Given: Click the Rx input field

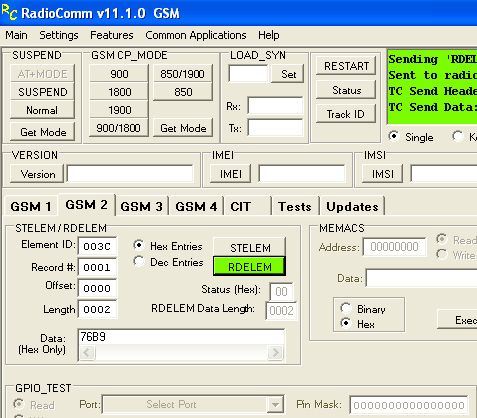Looking at the screenshot, I should pyautogui.click(x=275, y=106).
